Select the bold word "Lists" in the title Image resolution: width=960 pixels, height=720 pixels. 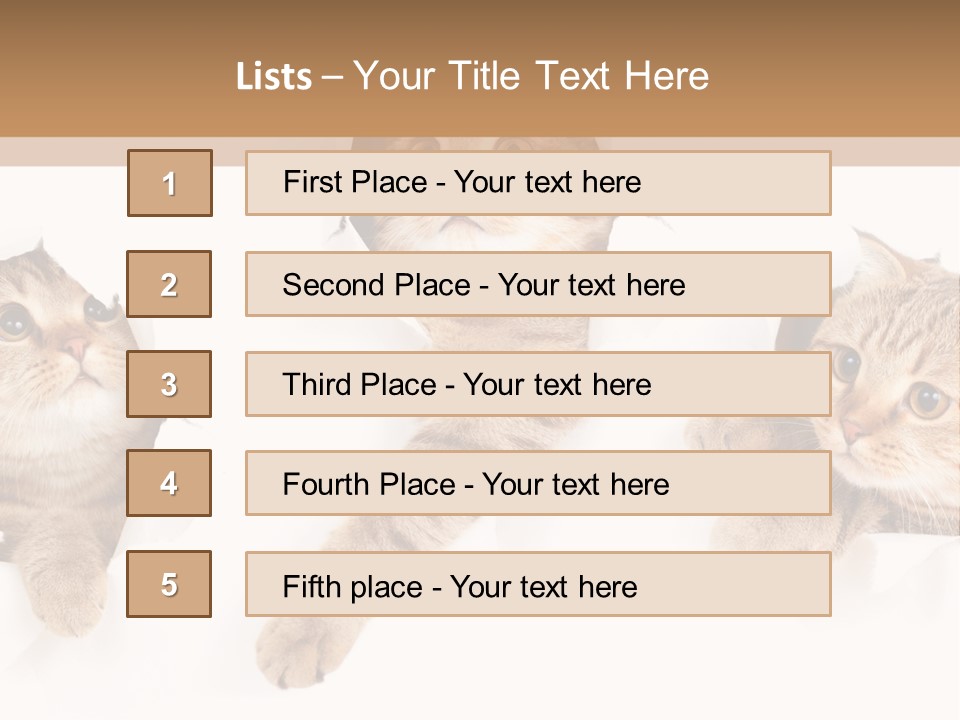click(274, 77)
